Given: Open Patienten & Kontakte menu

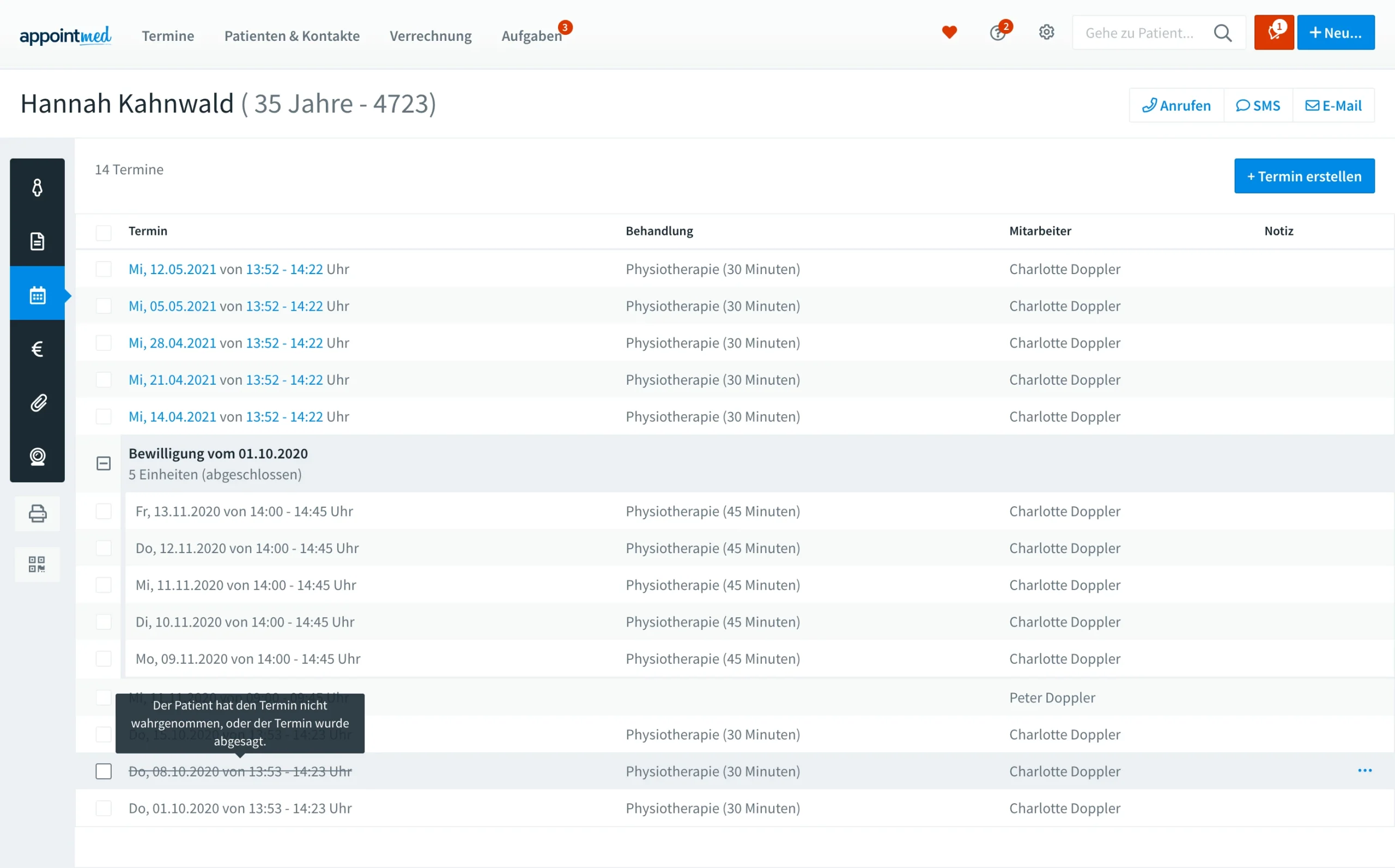Looking at the screenshot, I should coord(292,35).
